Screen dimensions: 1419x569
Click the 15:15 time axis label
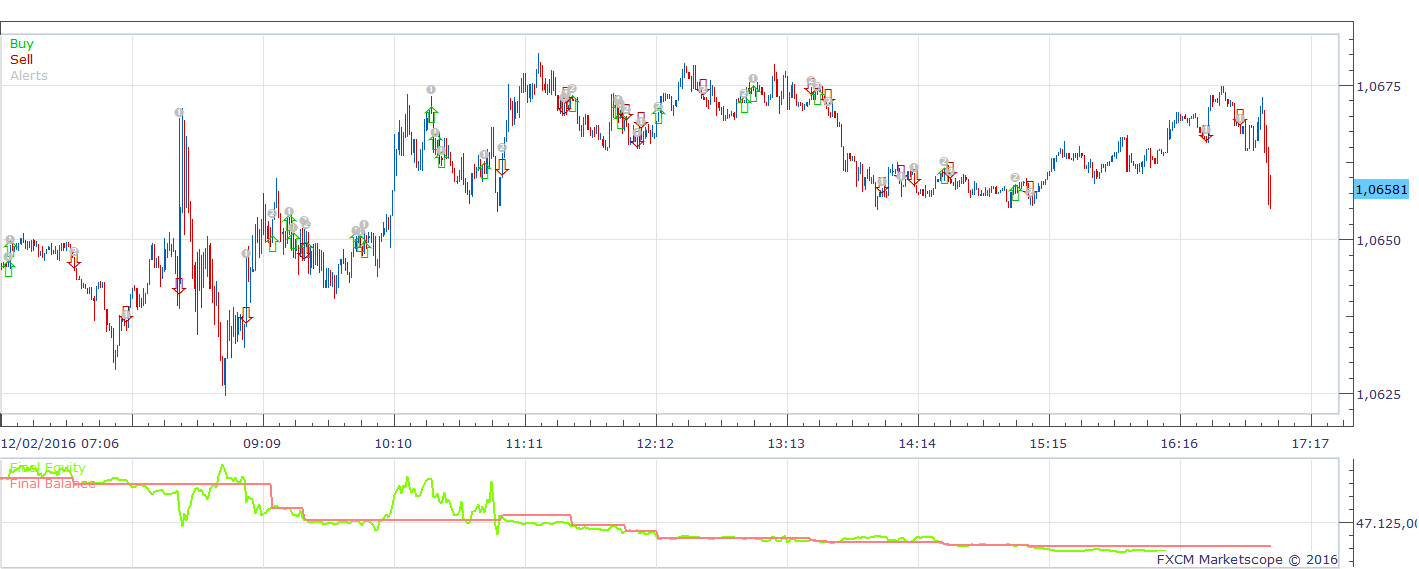click(1048, 443)
